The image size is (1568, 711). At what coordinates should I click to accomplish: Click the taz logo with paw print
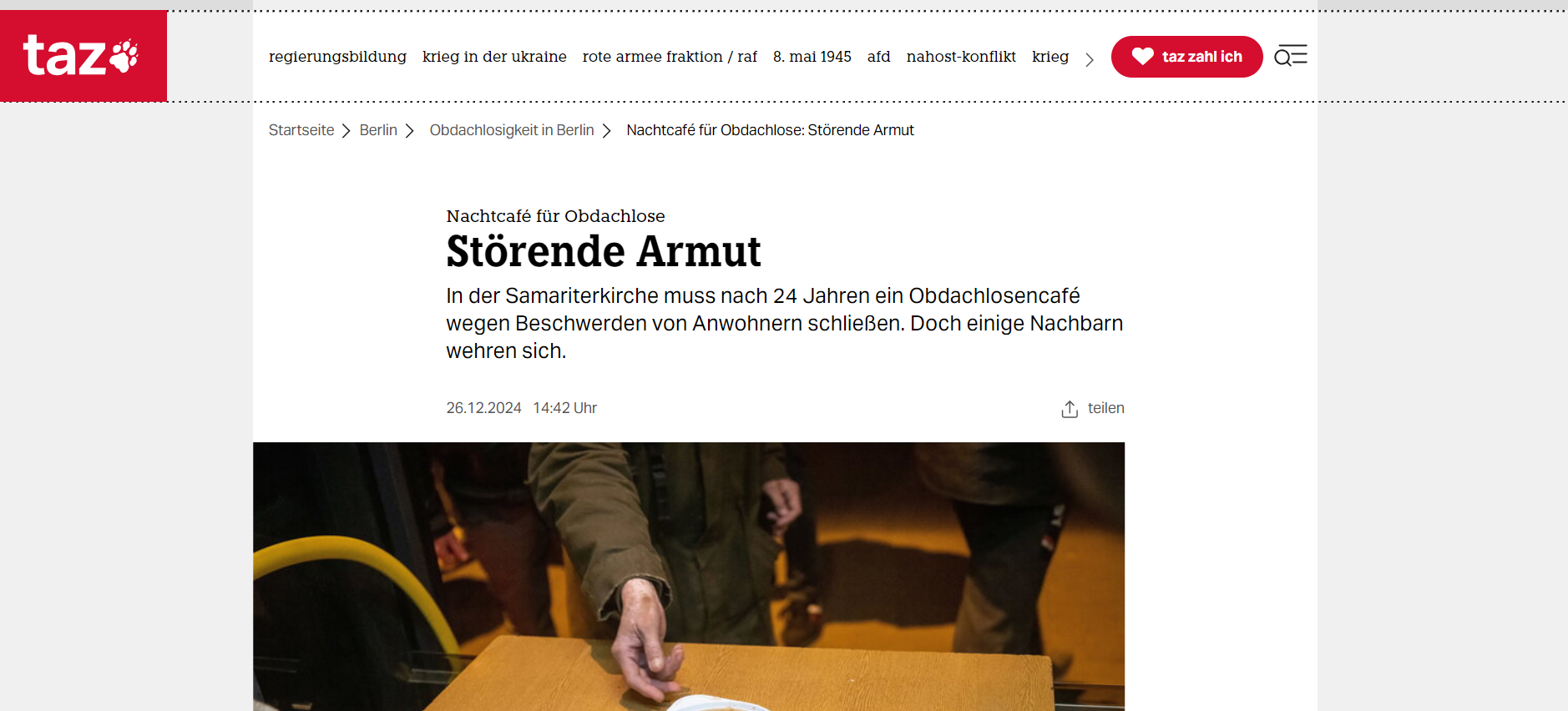(83, 56)
